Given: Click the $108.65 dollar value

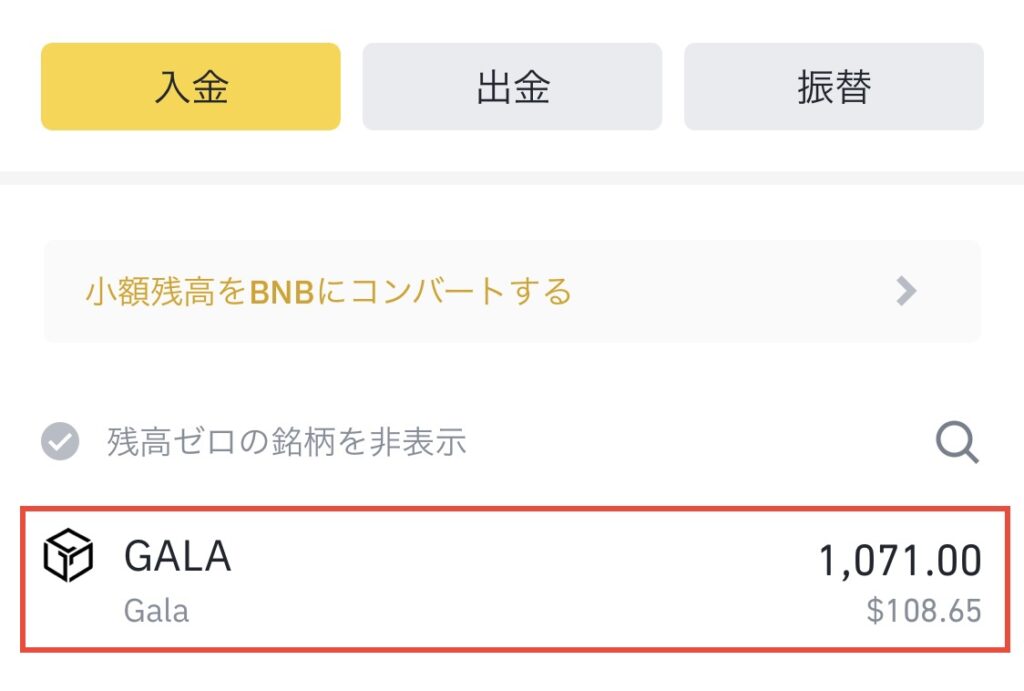Looking at the screenshot, I should pos(923,611).
